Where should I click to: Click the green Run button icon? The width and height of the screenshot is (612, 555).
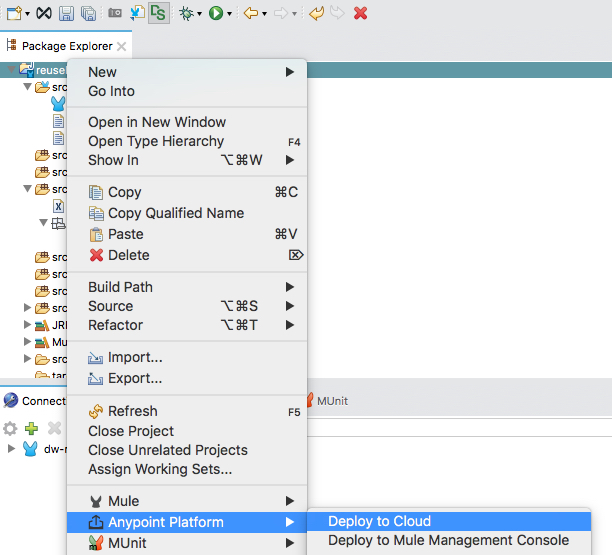pyautogui.click(x=215, y=13)
